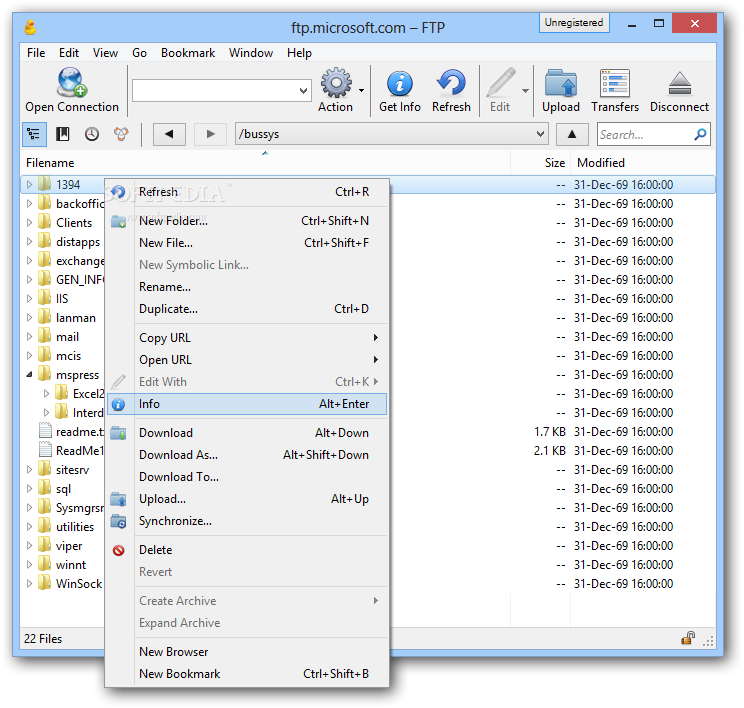Screen dimensions: 744x708
Task: Open the Action gear icon
Action: [x=336, y=83]
